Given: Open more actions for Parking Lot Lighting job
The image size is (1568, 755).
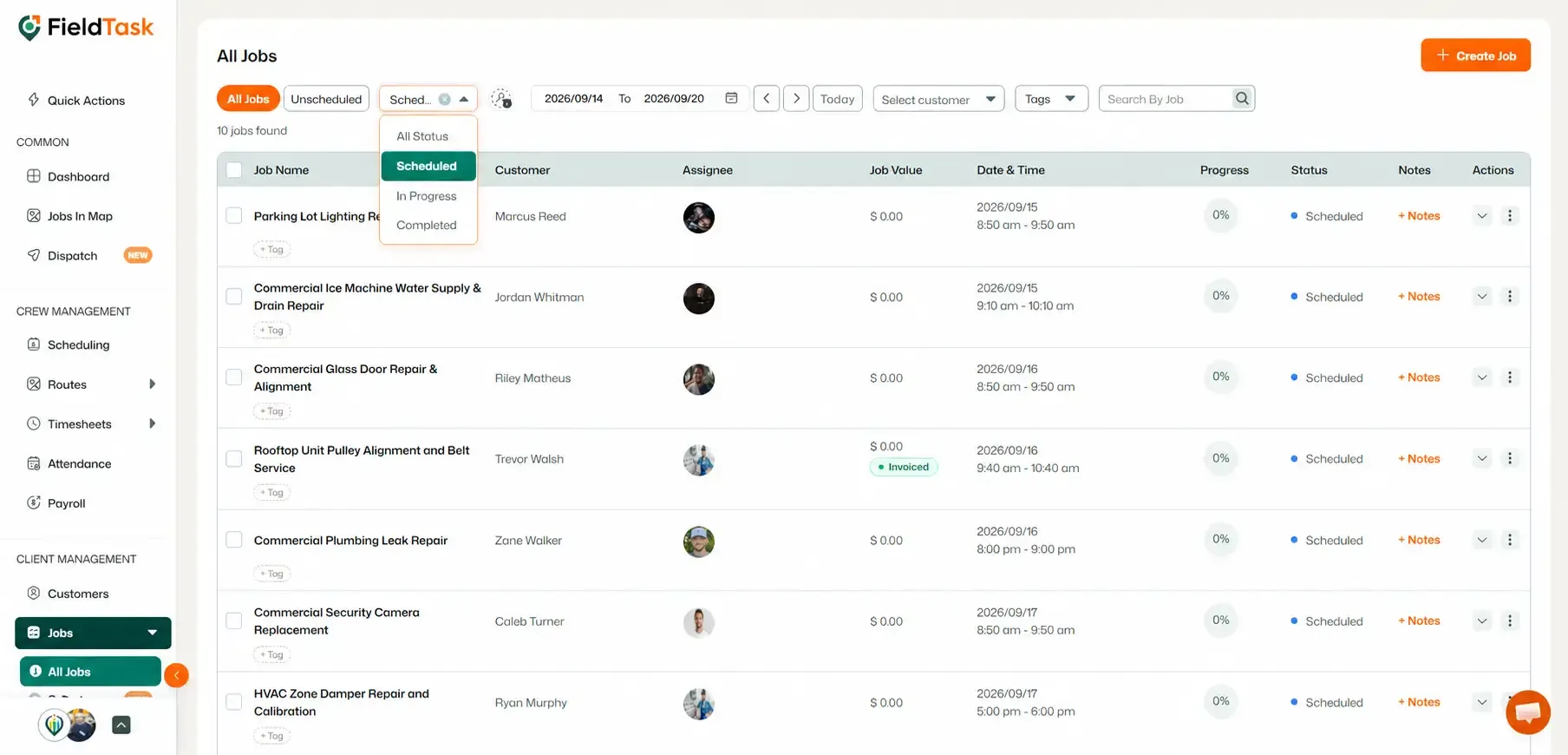Looking at the screenshot, I should (1510, 216).
